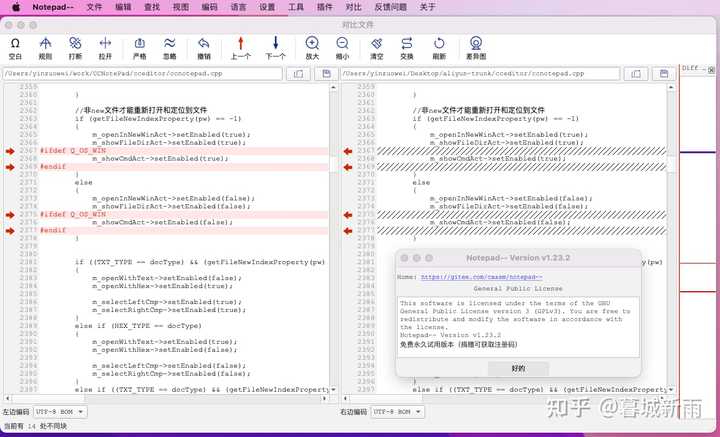Image resolution: width=720 pixels, height=437 pixels.
Task: Open the 编码 menu
Action: (209, 7)
